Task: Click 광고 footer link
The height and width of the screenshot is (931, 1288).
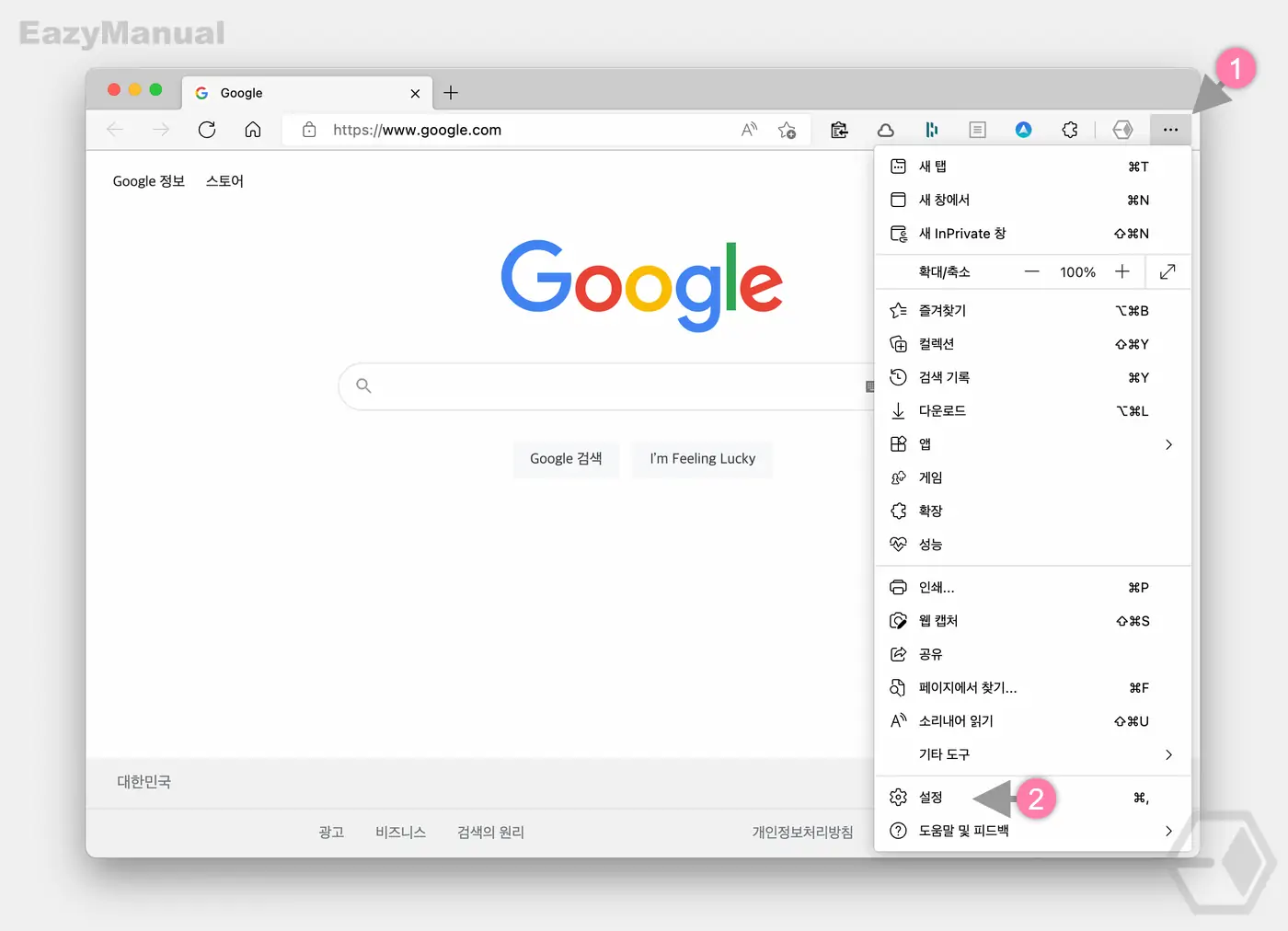Action: coord(331,833)
